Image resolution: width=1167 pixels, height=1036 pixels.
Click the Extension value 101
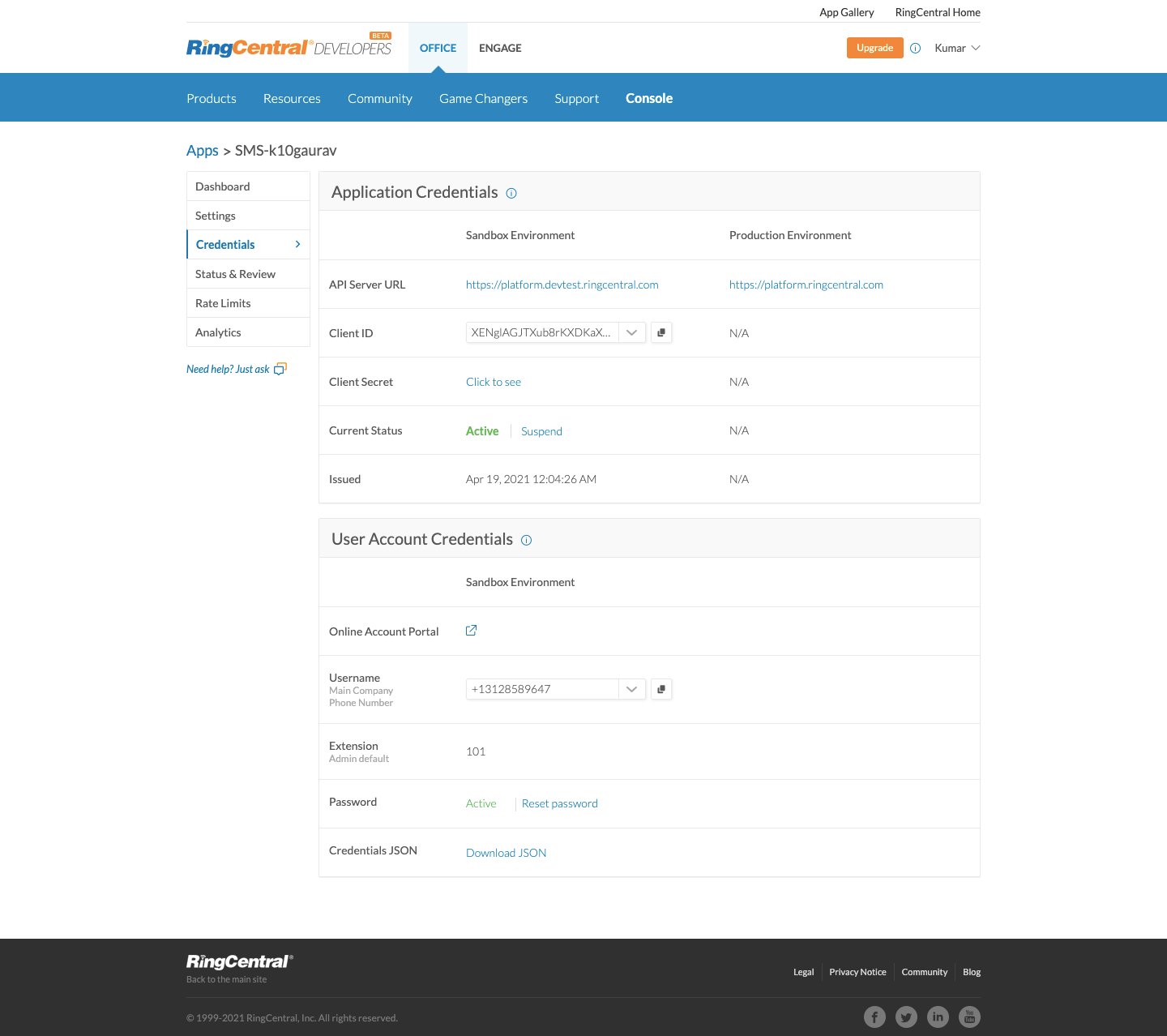[x=476, y=751]
